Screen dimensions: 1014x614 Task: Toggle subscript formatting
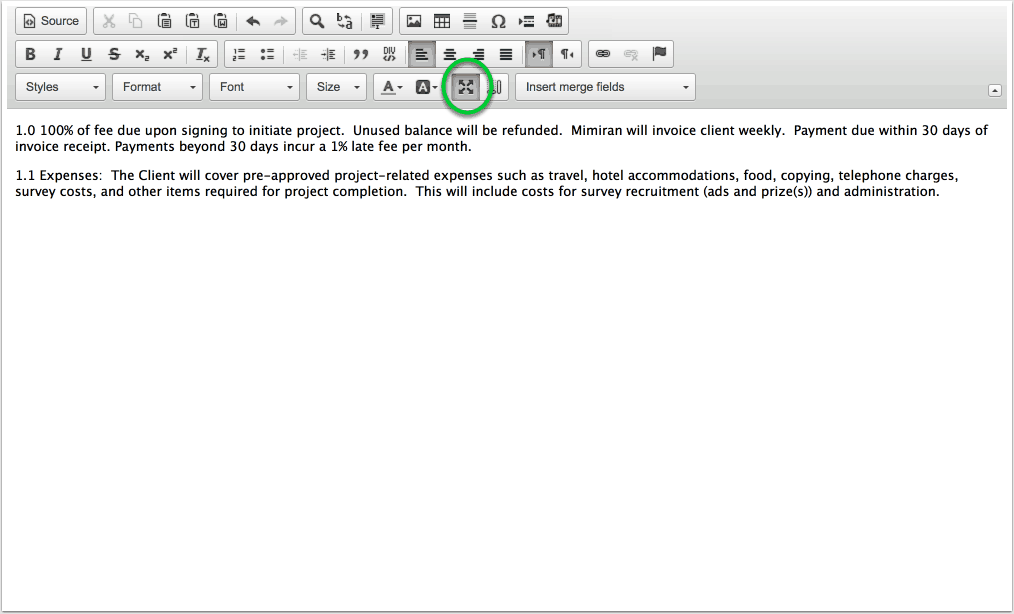pyautogui.click(x=142, y=54)
